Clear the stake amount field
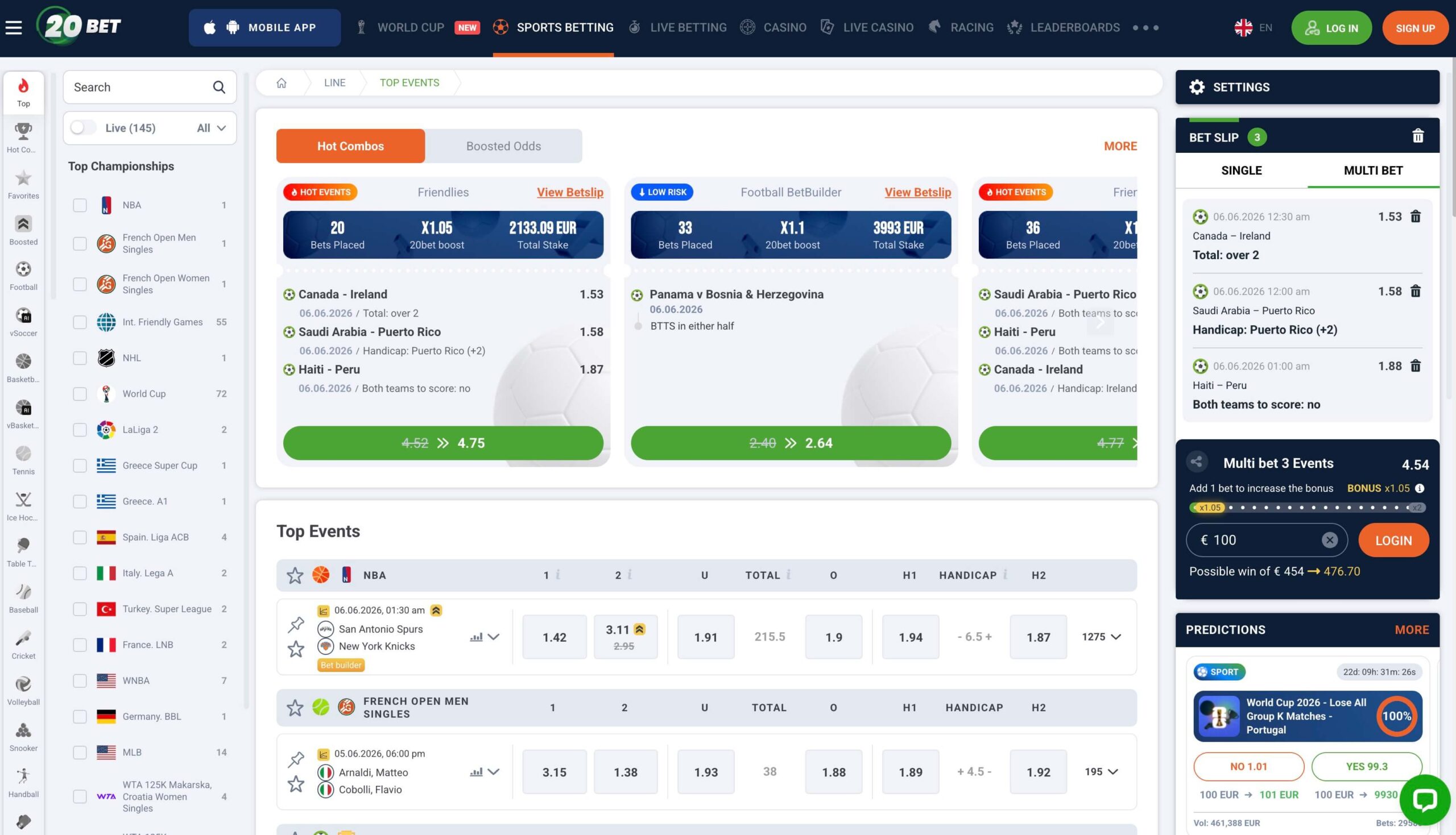Screen dimensions: 1456x835 point(1329,539)
